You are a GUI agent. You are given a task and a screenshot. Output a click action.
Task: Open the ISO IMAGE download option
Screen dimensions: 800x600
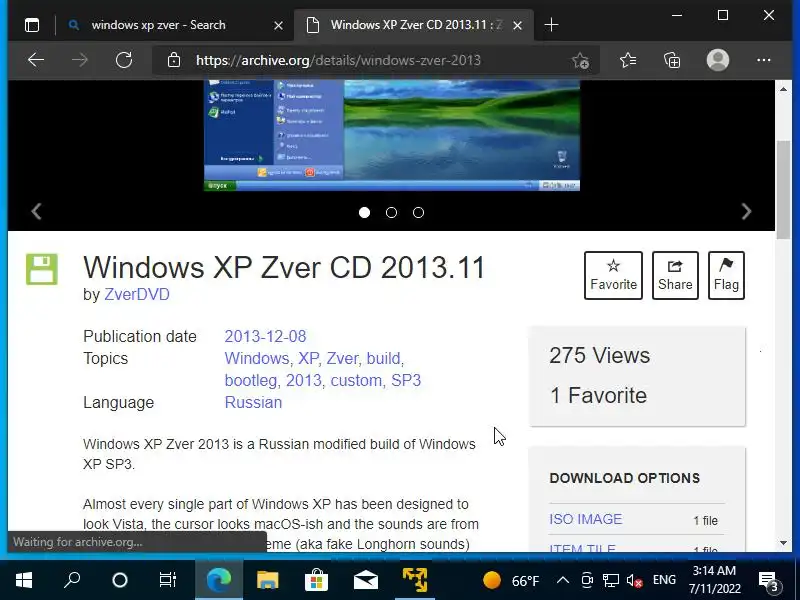click(x=586, y=519)
